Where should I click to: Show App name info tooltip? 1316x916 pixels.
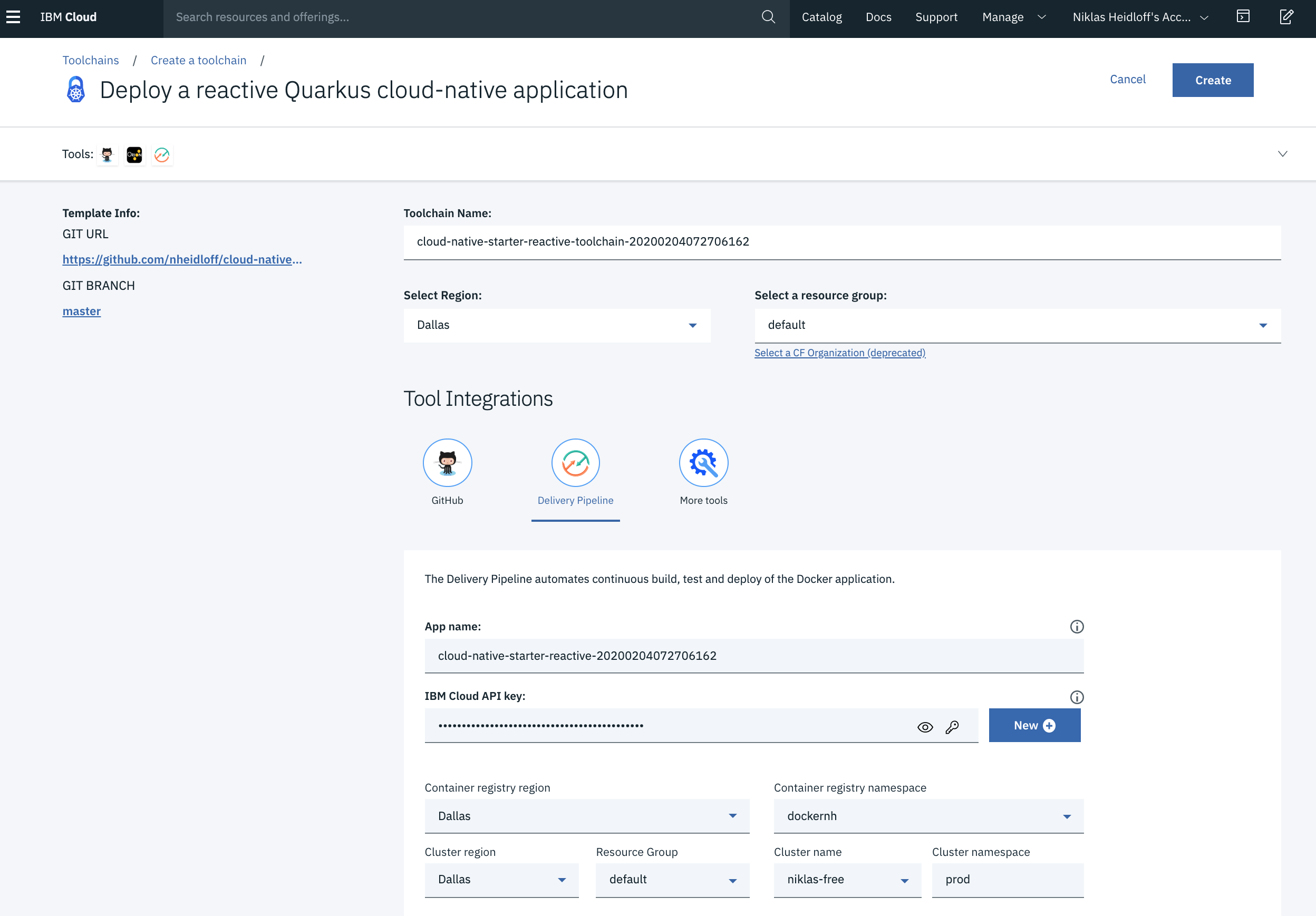1077,627
